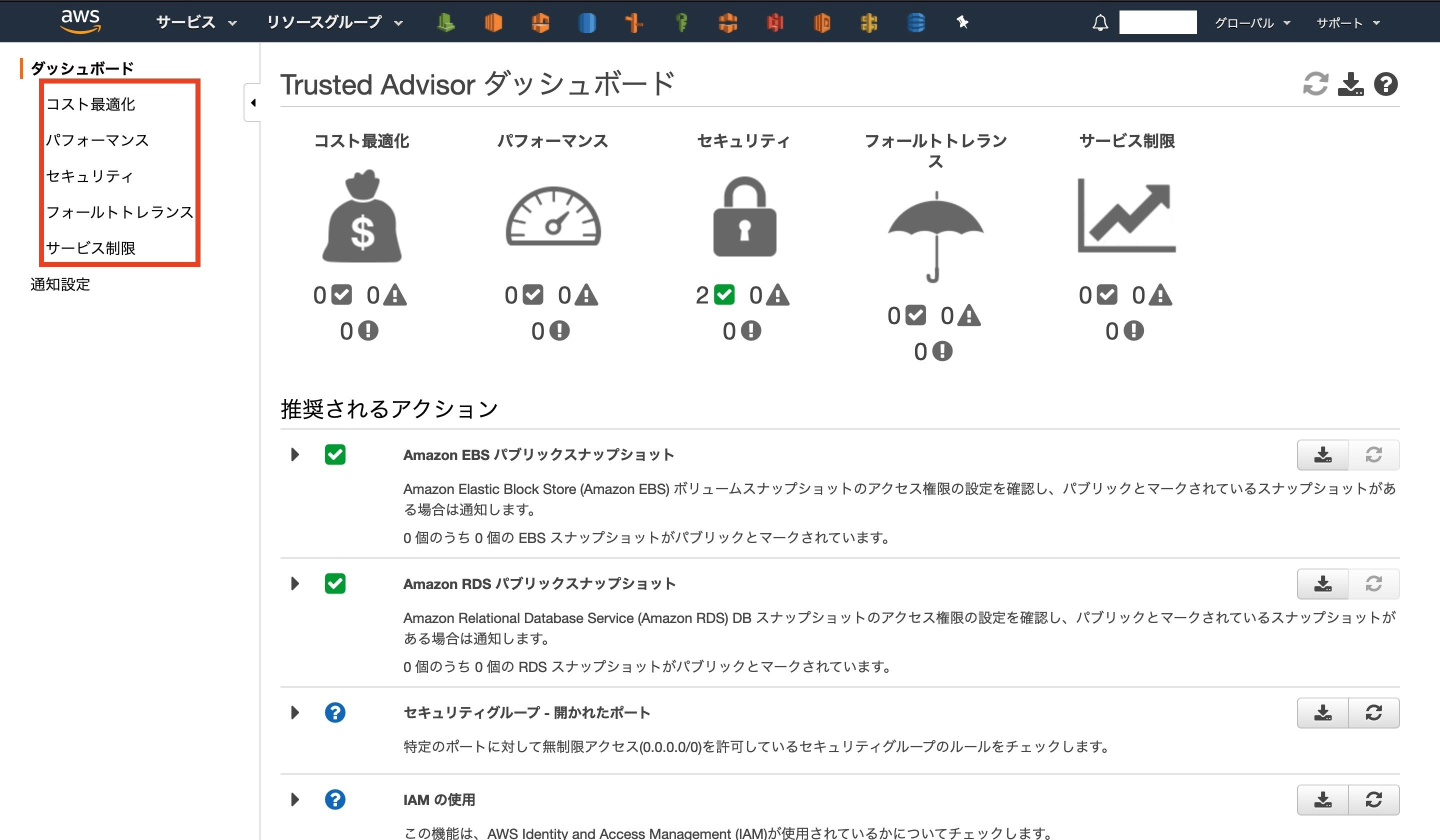Download the Amazon EBS snapshot check results
1440x840 pixels.
click(x=1322, y=455)
